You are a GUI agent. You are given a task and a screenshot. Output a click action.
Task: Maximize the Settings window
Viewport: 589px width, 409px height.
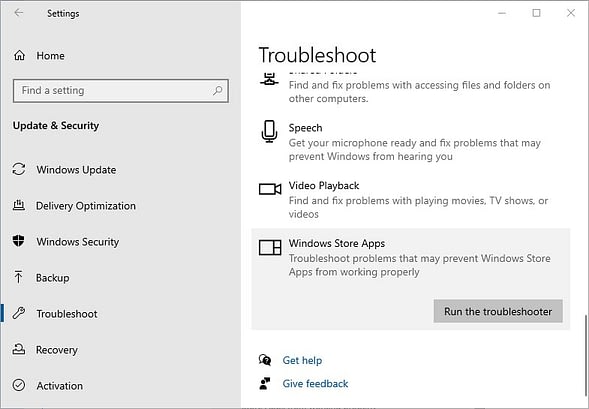point(536,13)
